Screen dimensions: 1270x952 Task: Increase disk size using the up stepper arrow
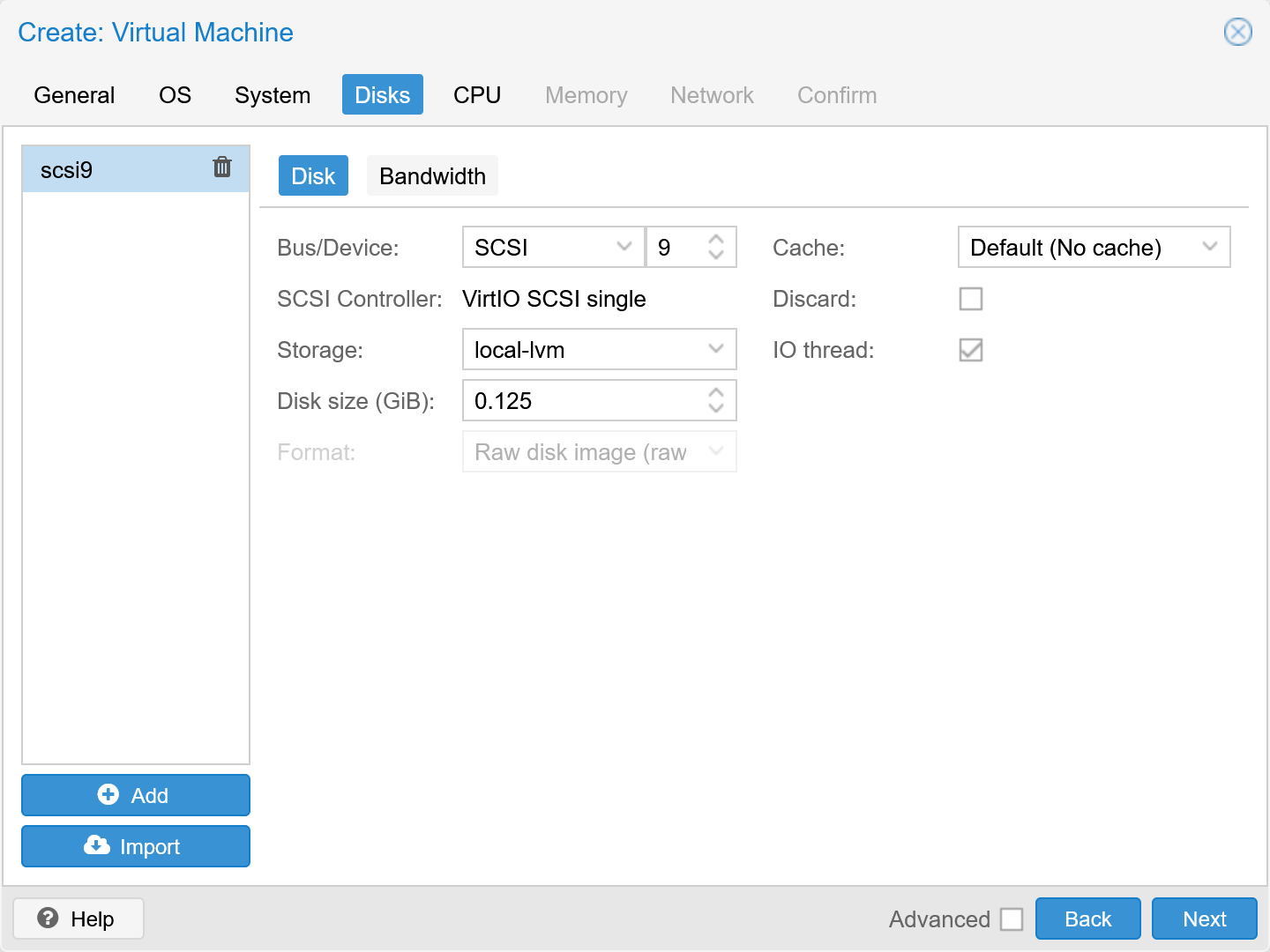tap(715, 392)
